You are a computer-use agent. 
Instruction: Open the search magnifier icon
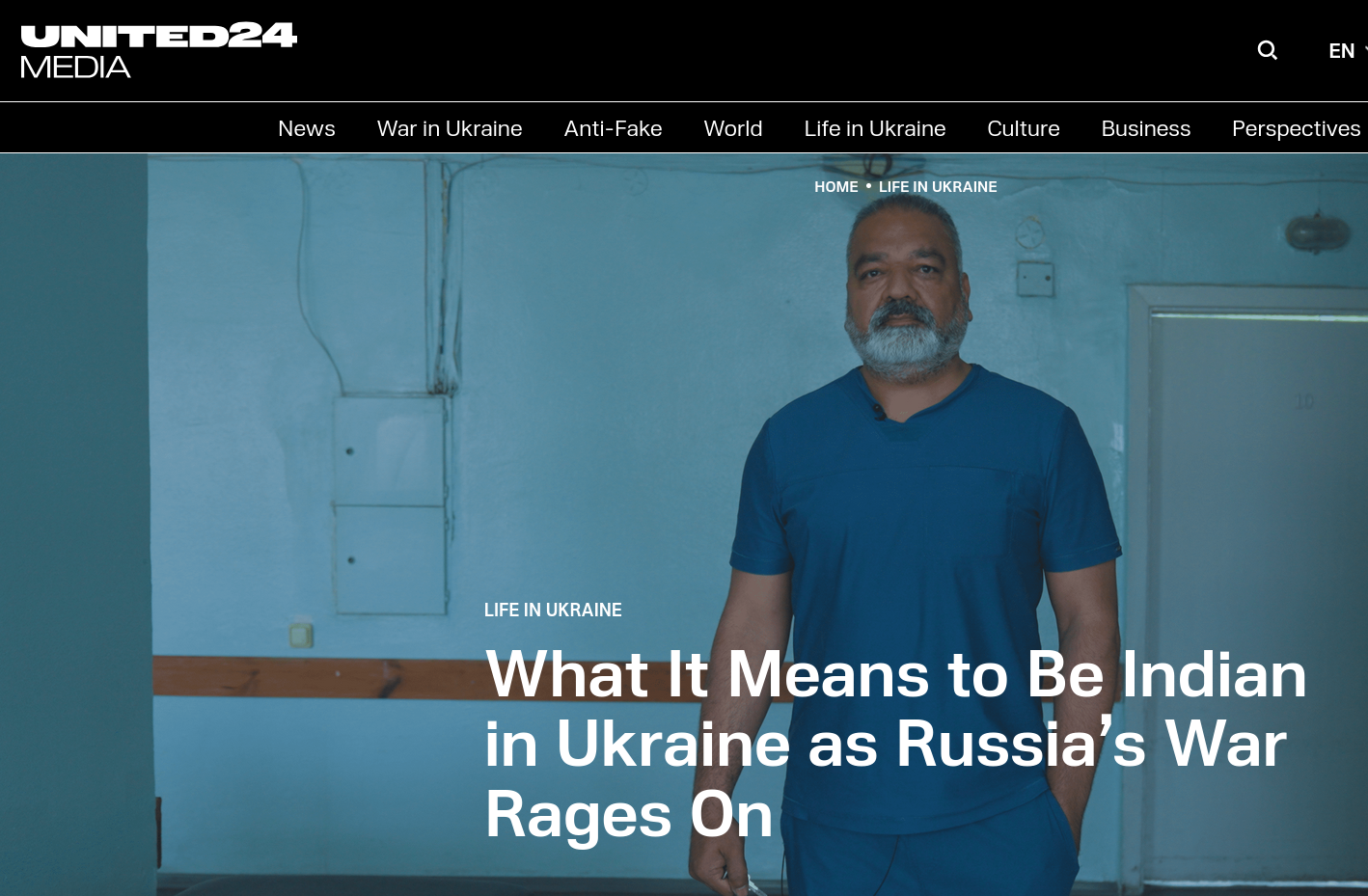coord(1267,50)
